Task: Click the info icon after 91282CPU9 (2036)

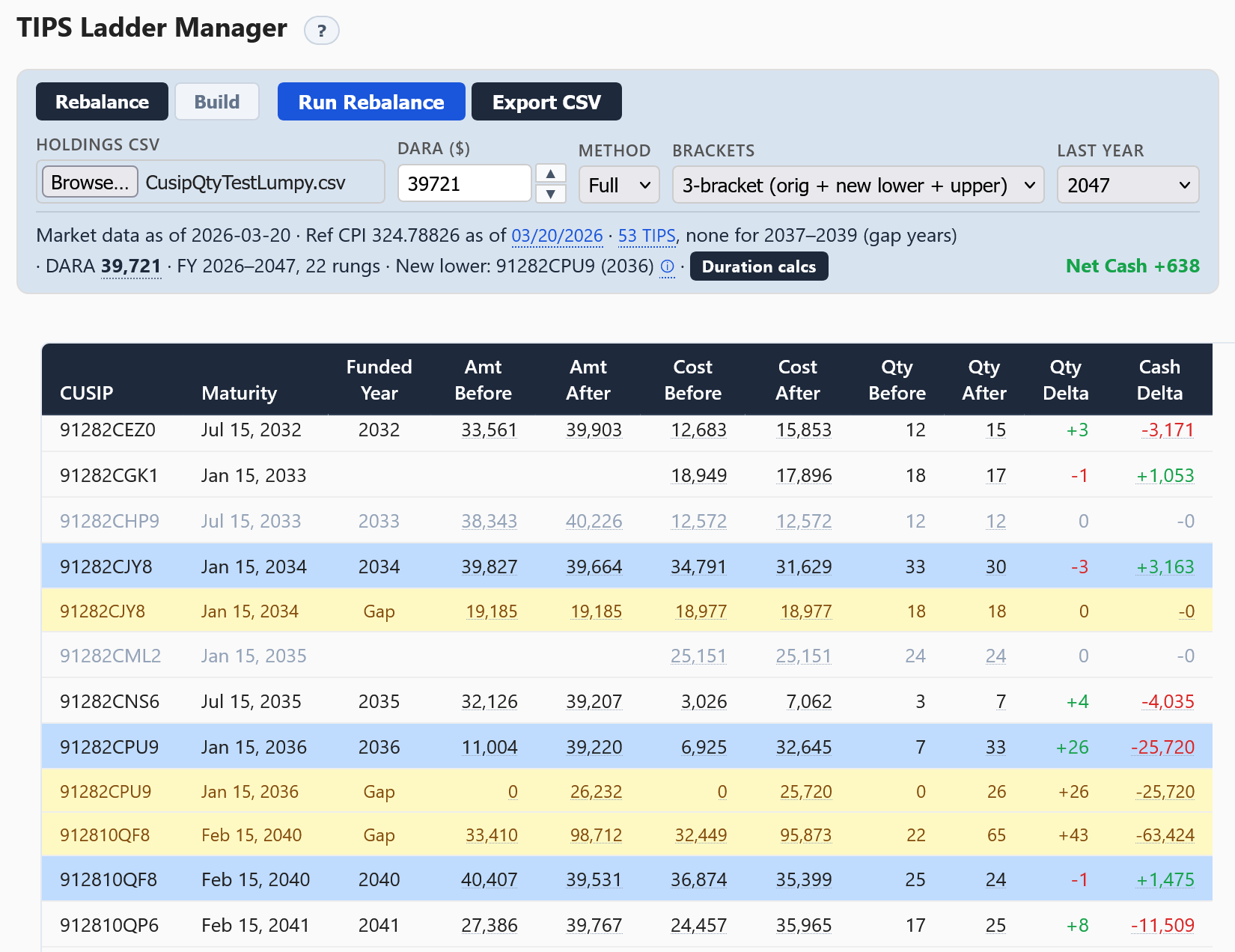Action: pos(667,266)
